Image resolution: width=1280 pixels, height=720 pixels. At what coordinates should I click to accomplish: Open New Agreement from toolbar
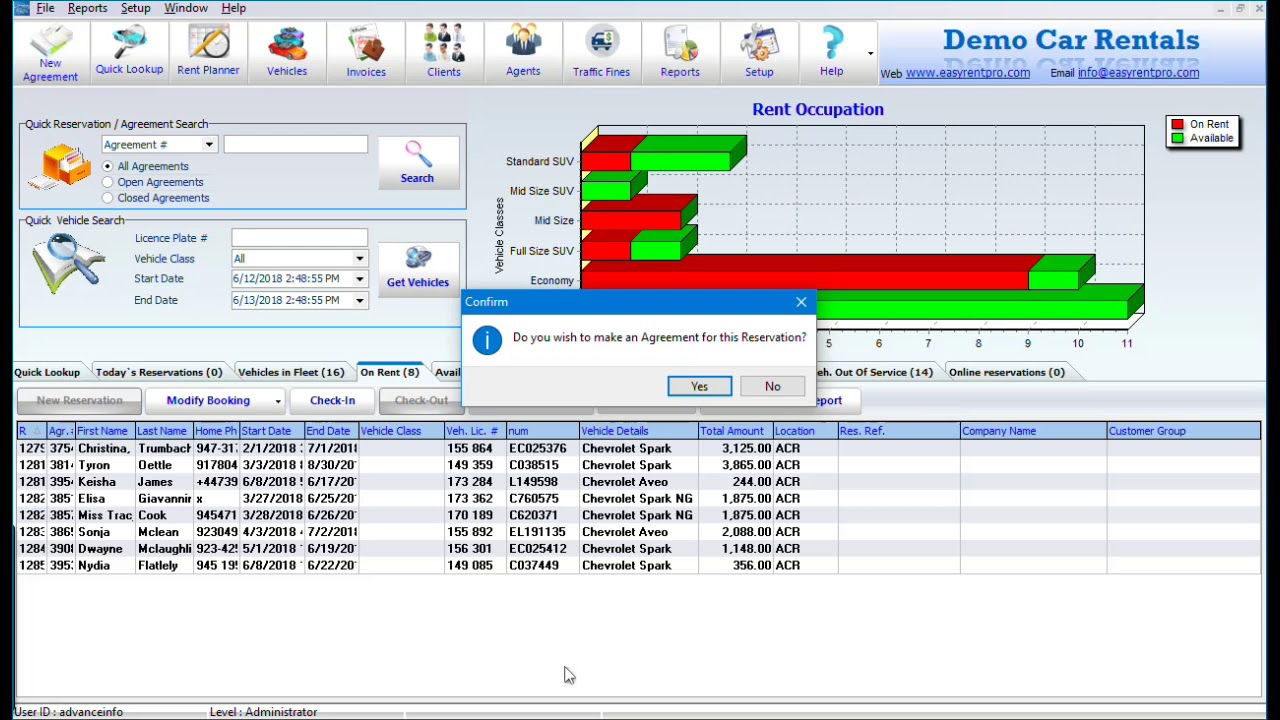point(50,53)
